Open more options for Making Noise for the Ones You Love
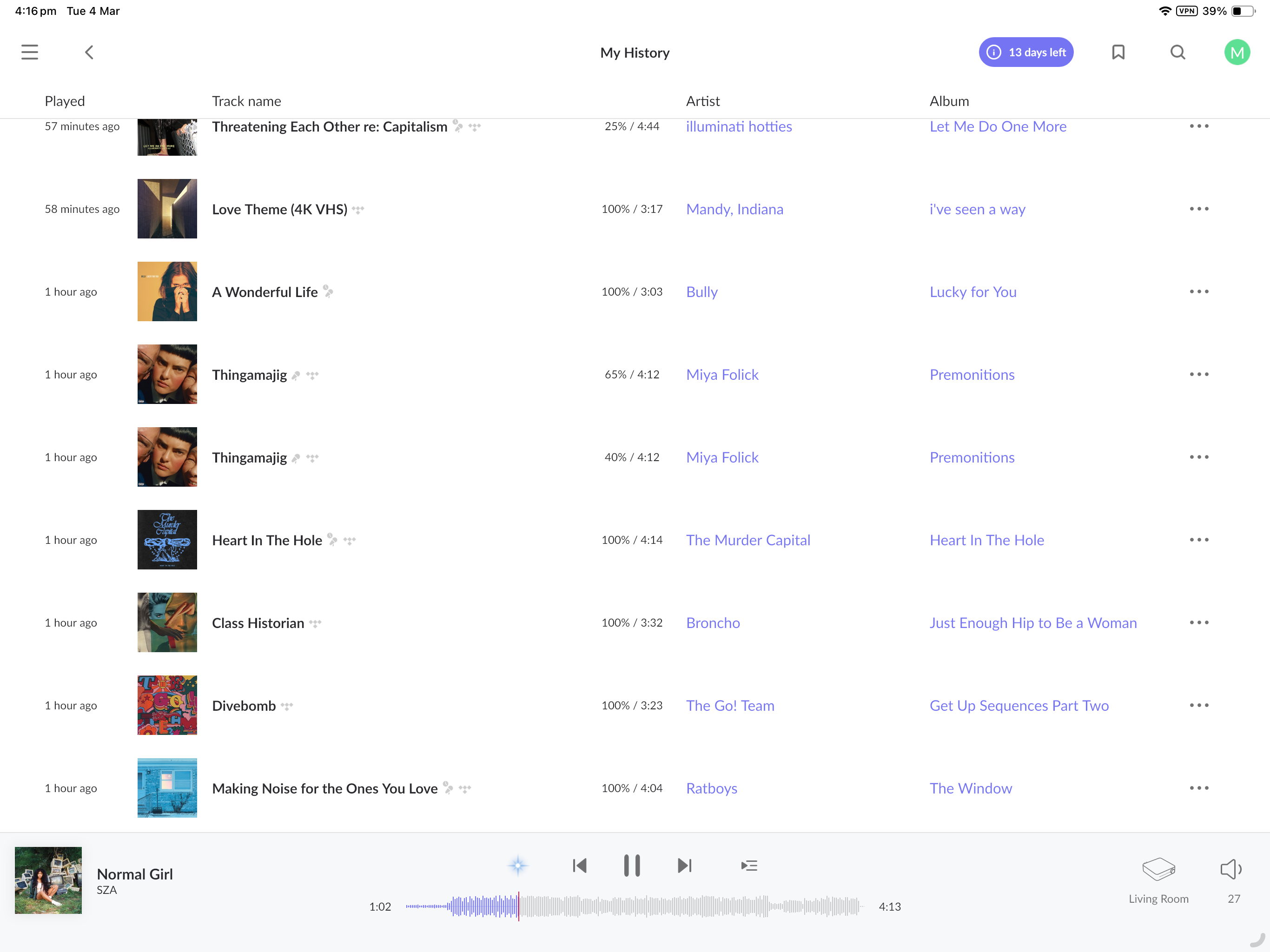1270x952 pixels. point(1199,788)
